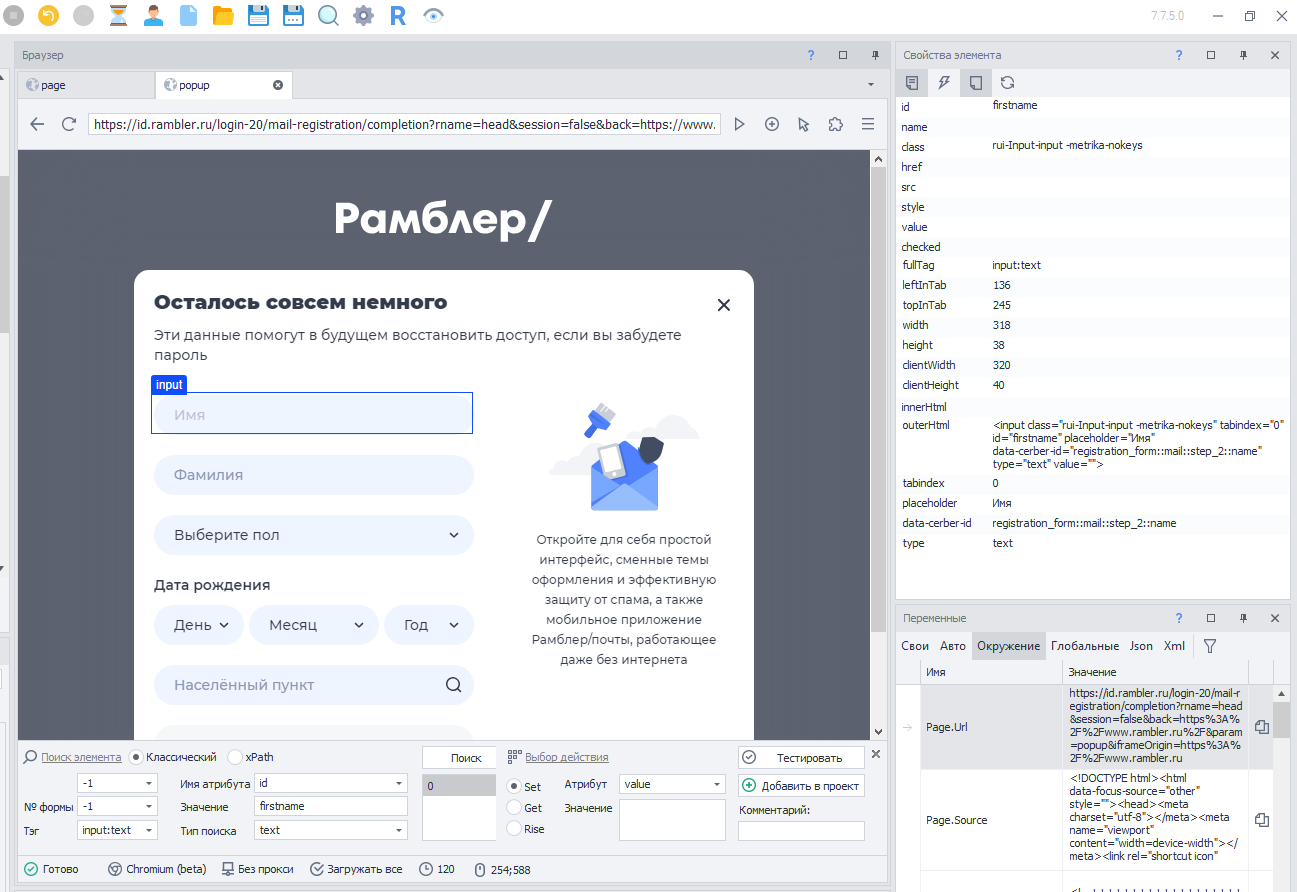Open the Выберите пол dropdown
This screenshot has height=892, width=1297.
point(314,535)
